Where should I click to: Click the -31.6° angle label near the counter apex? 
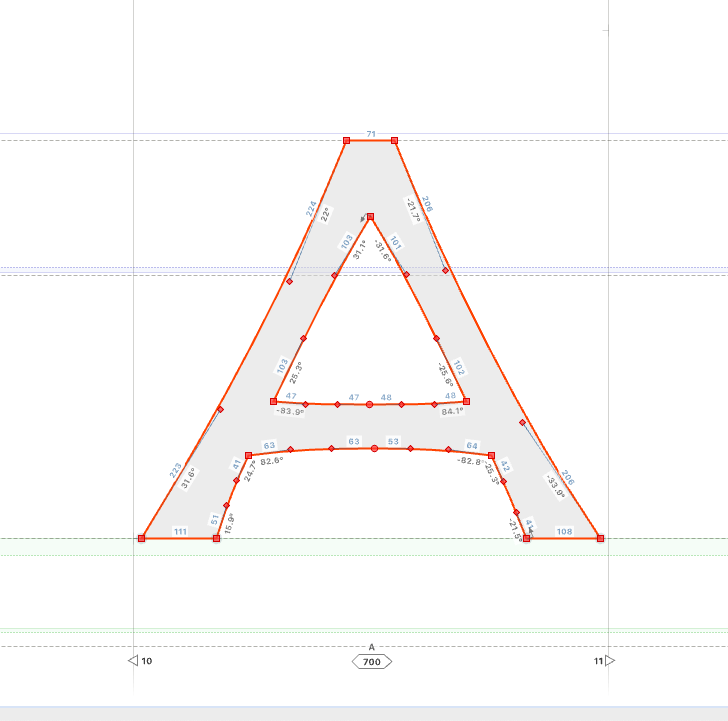point(383,250)
